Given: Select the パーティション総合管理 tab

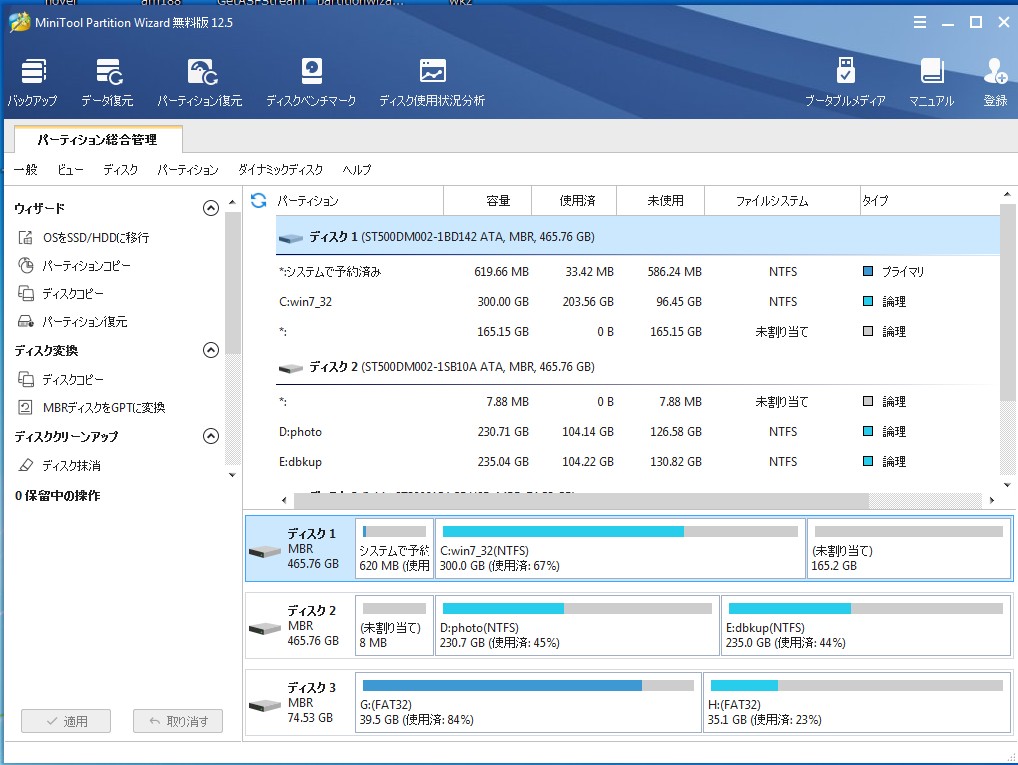Looking at the screenshot, I should (97, 140).
